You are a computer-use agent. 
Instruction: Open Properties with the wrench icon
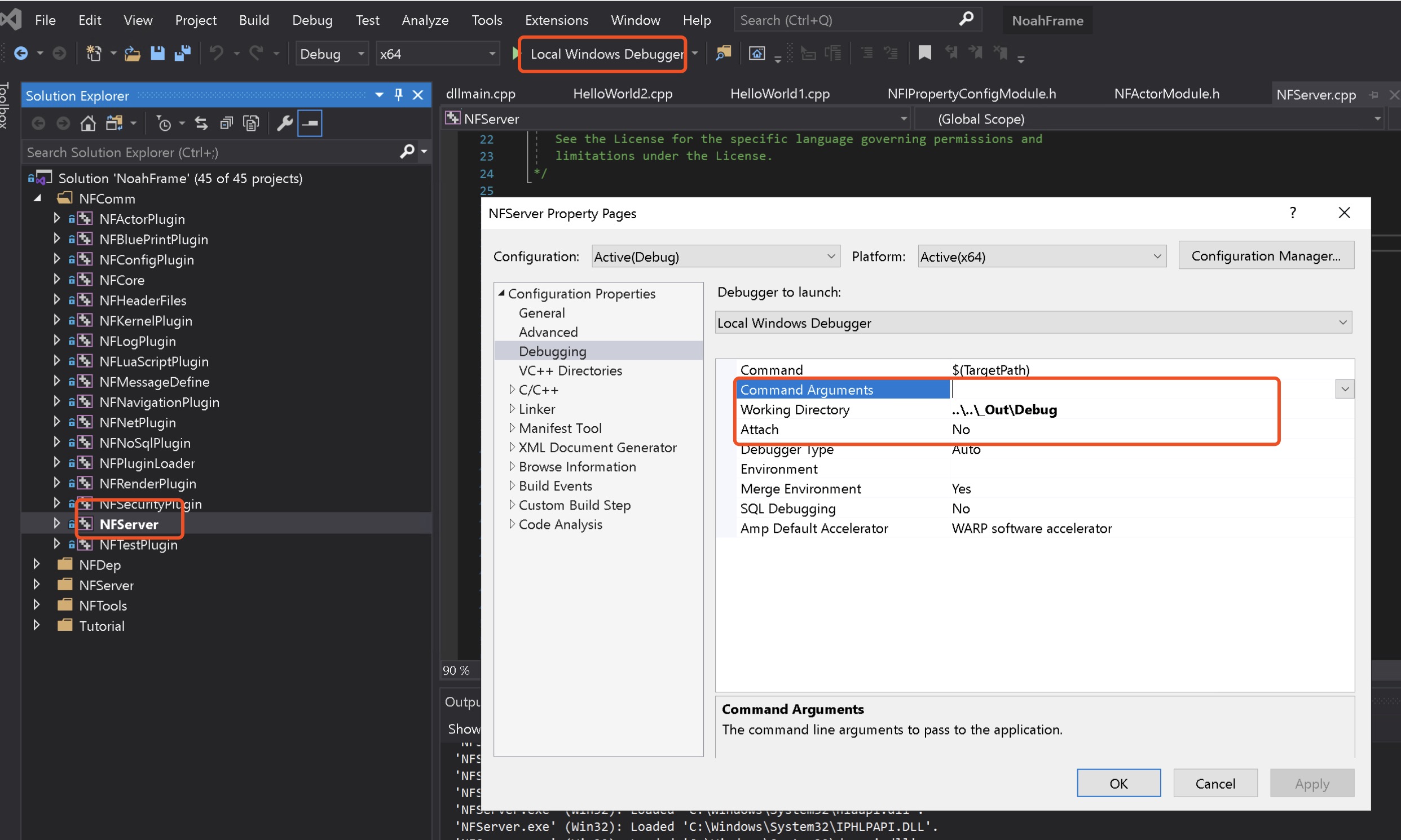tap(284, 123)
